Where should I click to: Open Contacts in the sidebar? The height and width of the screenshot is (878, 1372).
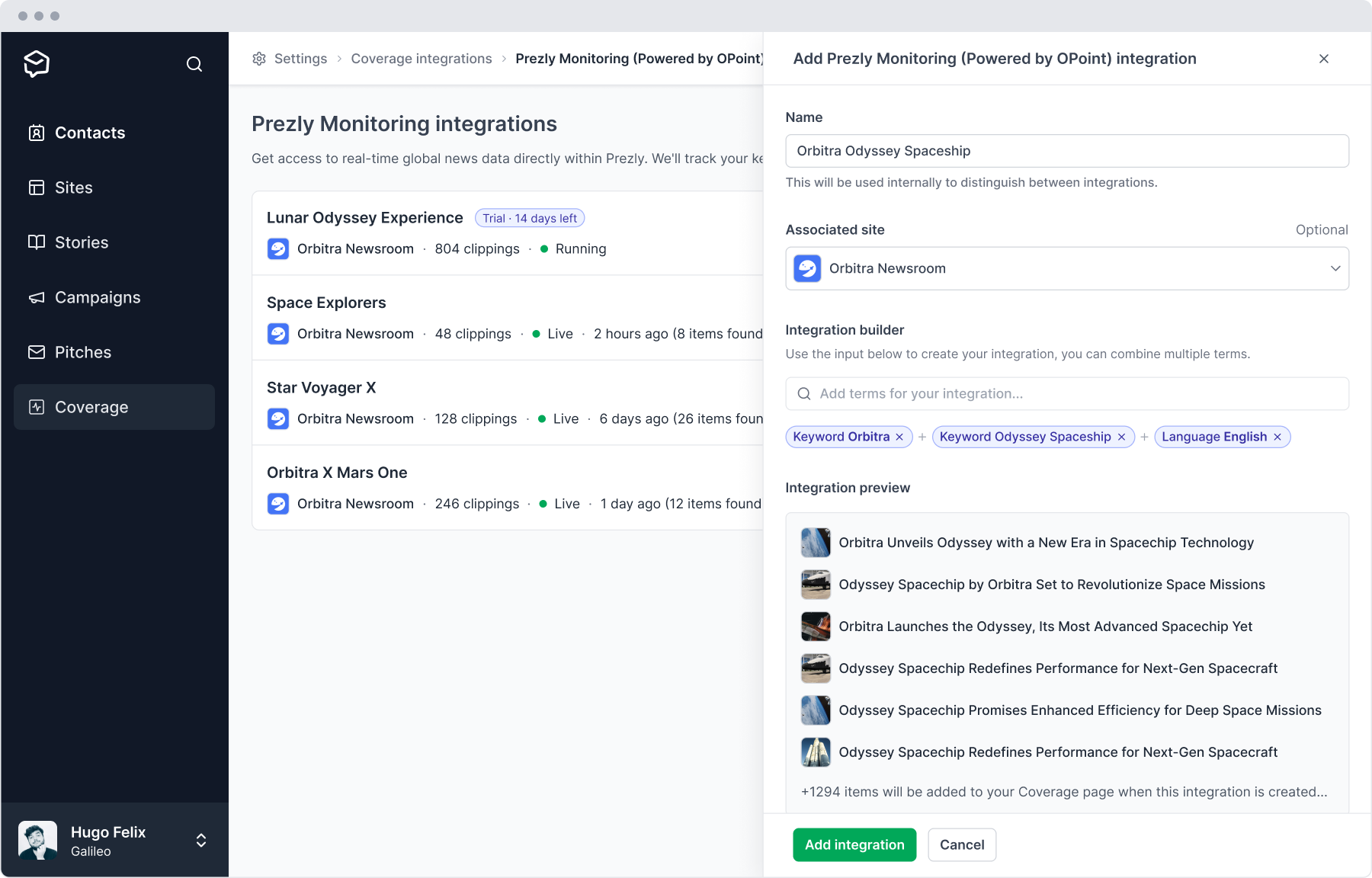coord(90,133)
